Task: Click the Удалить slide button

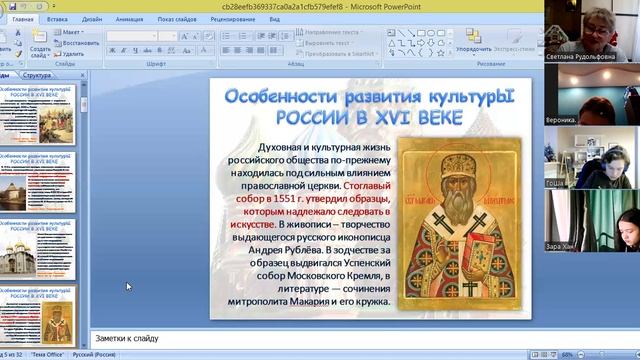Action: (69, 53)
